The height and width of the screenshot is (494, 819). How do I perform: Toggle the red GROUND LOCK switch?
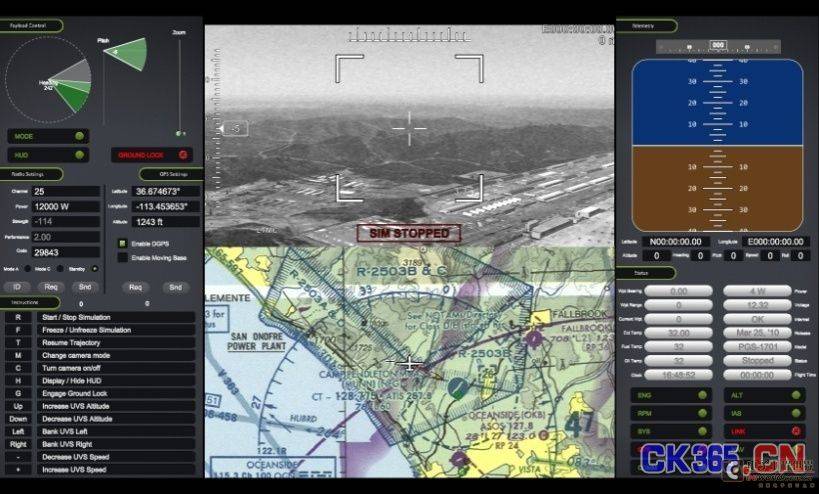tap(152, 155)
